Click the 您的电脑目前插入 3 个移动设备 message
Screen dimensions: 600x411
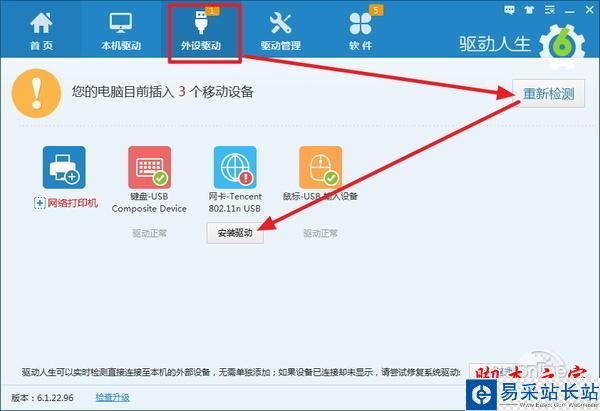click(163, 92)
